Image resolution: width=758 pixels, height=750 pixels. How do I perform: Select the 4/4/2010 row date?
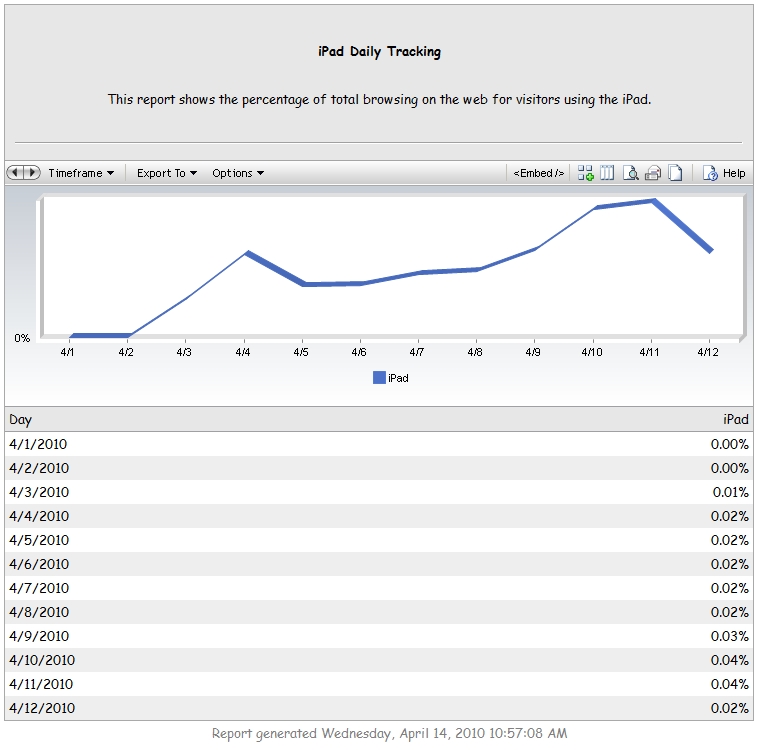click(x=39, y=516)
